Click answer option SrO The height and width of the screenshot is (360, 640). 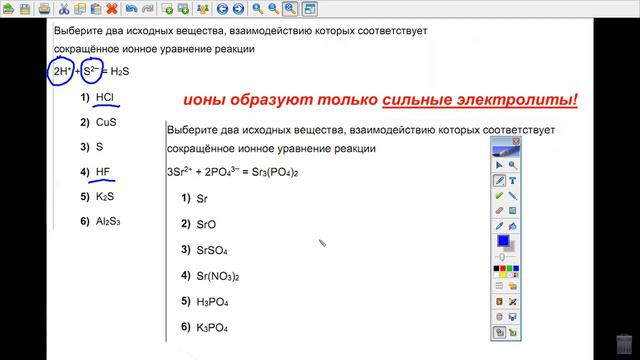click(x=206, y=224)
